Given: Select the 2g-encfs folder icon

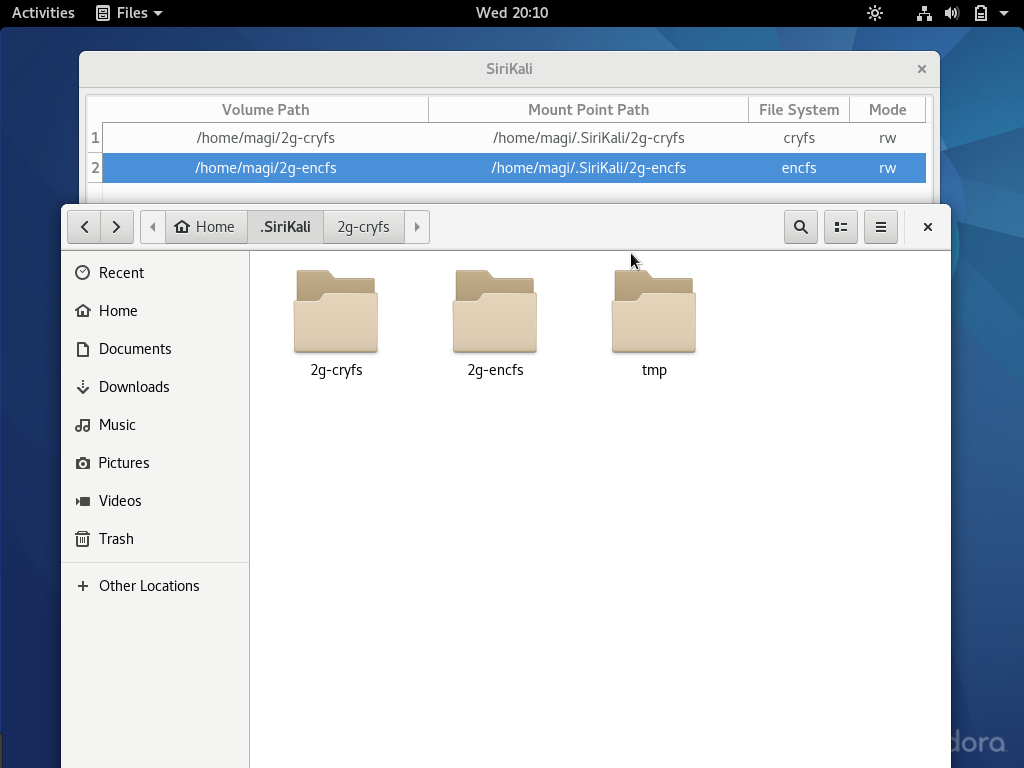Looking at the screenshot, I should coord(495,312).
